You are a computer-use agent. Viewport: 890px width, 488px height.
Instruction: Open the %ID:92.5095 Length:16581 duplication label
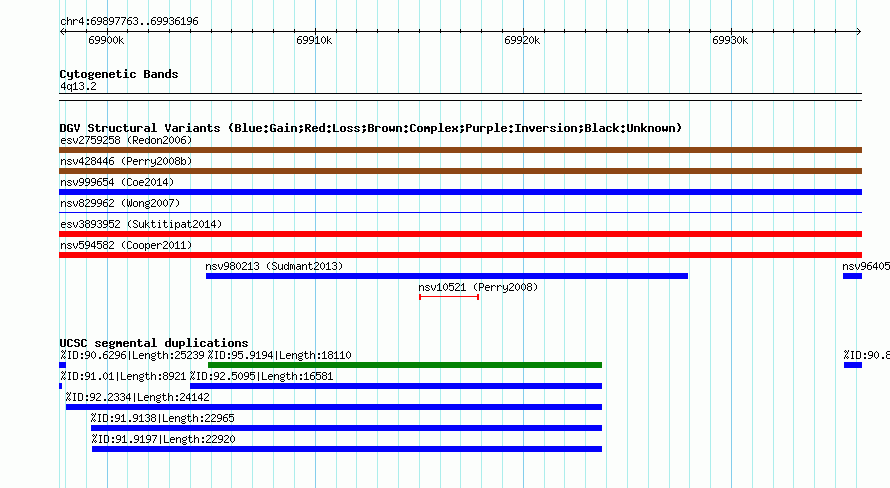261,376
